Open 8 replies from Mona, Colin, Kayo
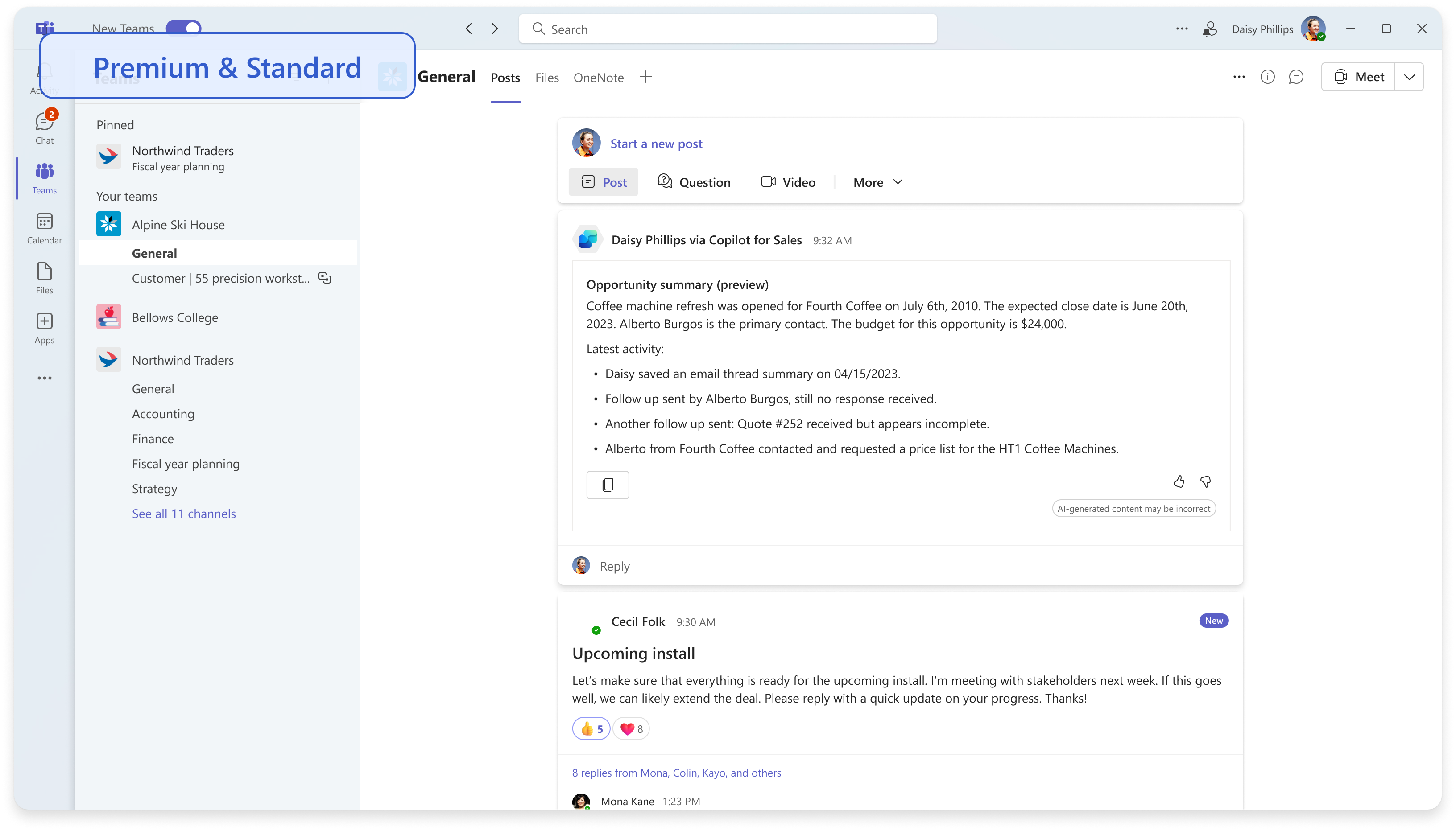Image resolution: width=1456 pixels, height=831 pixels. 676,773
